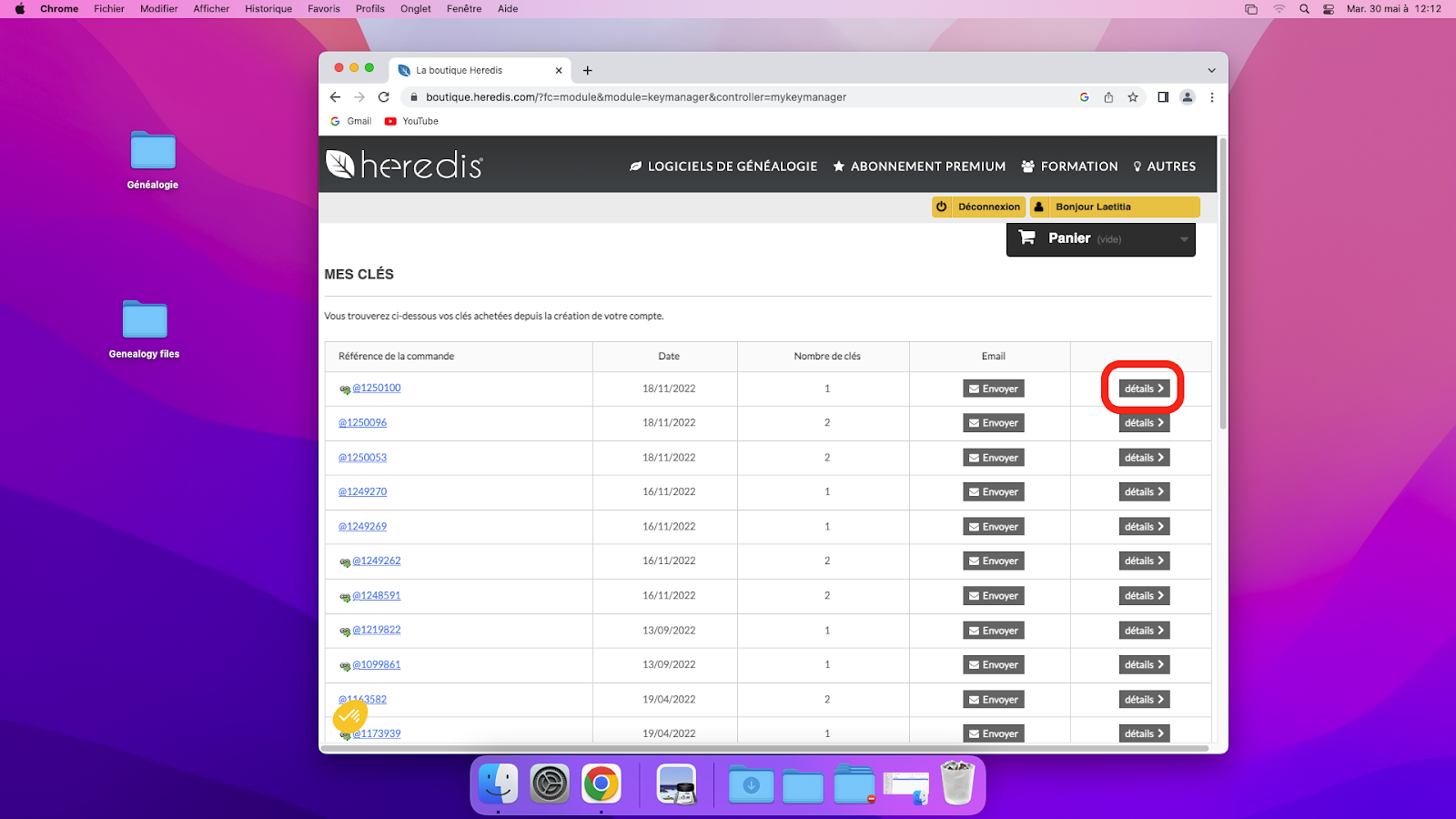This screenshot has width=1456, height=819.
Task: Click the Chrome profile avatar icon
Action: (1188, 97)
